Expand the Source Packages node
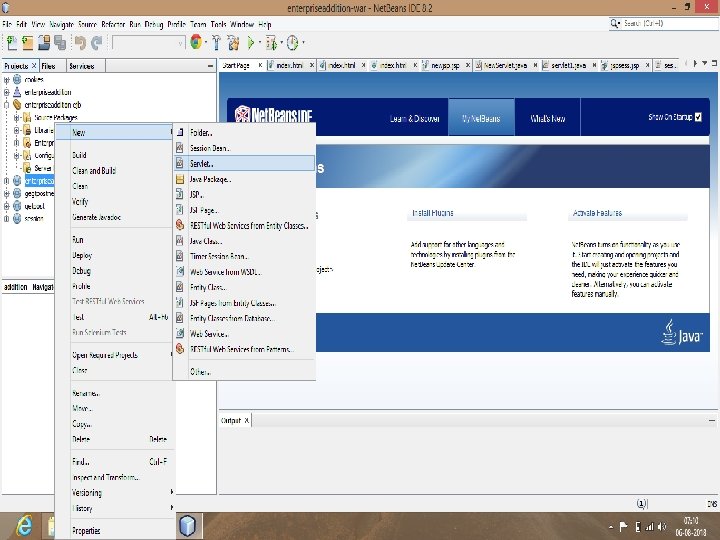This screenshot has height=540, width=720. pyautogui.click(x=17, y=118)
